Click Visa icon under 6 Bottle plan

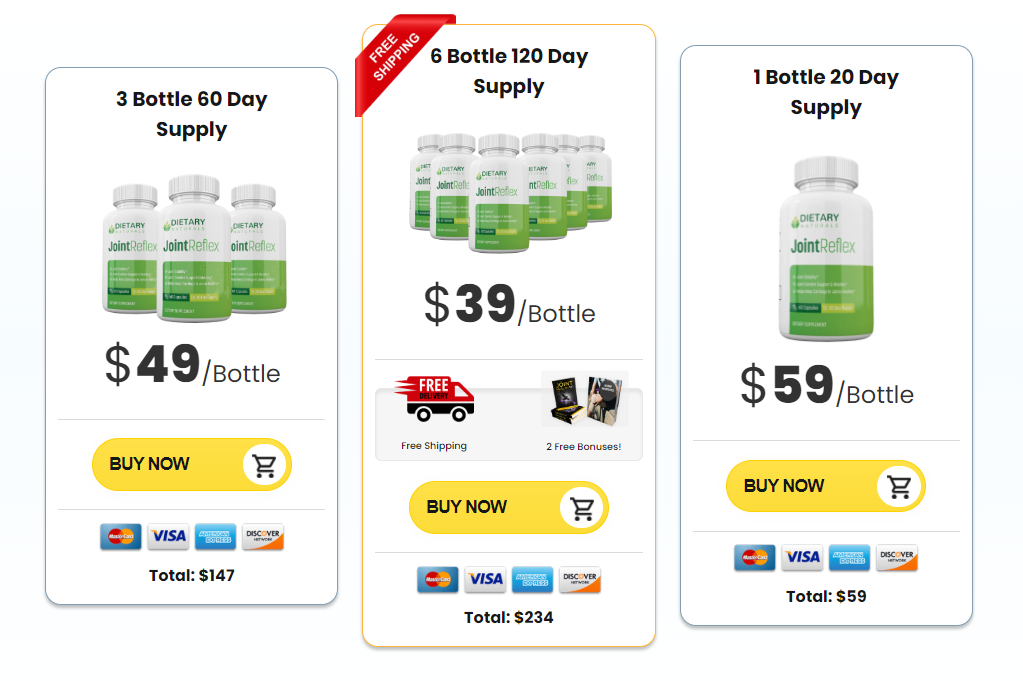pos(485,579)
